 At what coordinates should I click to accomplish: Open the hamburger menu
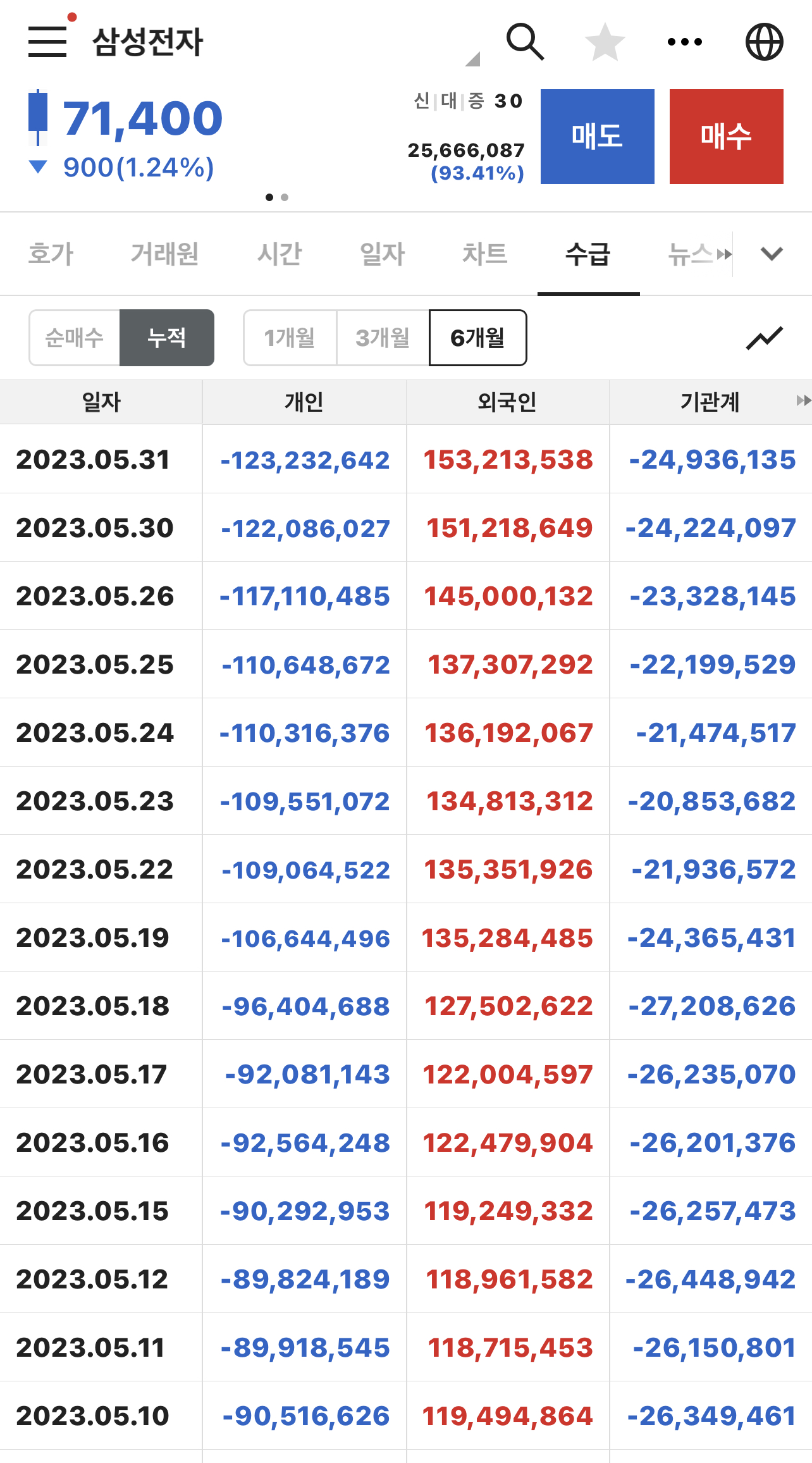click(x=47, y=42)
